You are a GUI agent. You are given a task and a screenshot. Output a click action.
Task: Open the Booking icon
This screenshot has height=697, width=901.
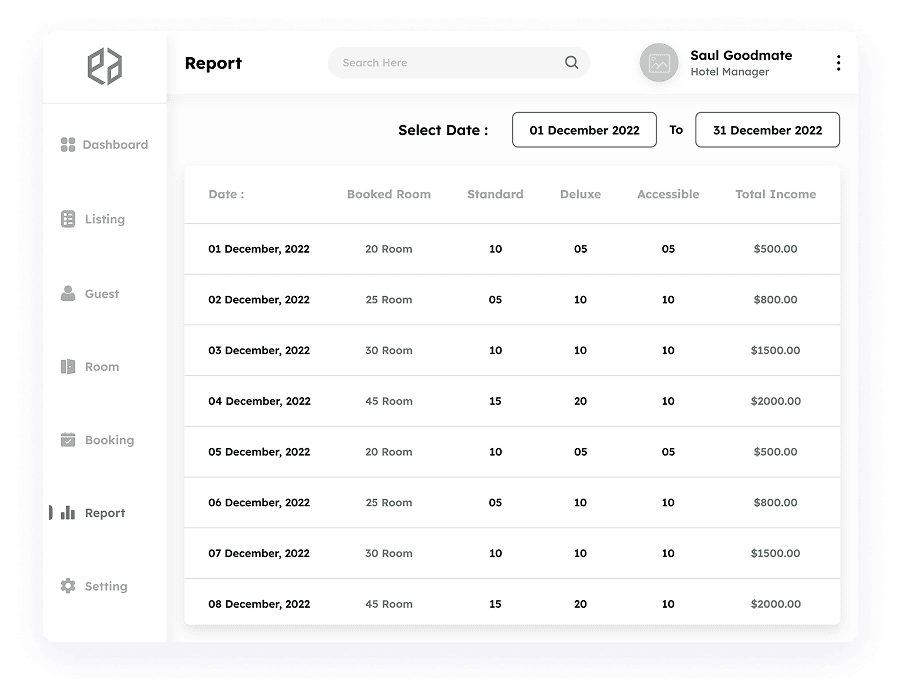(67, 439)
